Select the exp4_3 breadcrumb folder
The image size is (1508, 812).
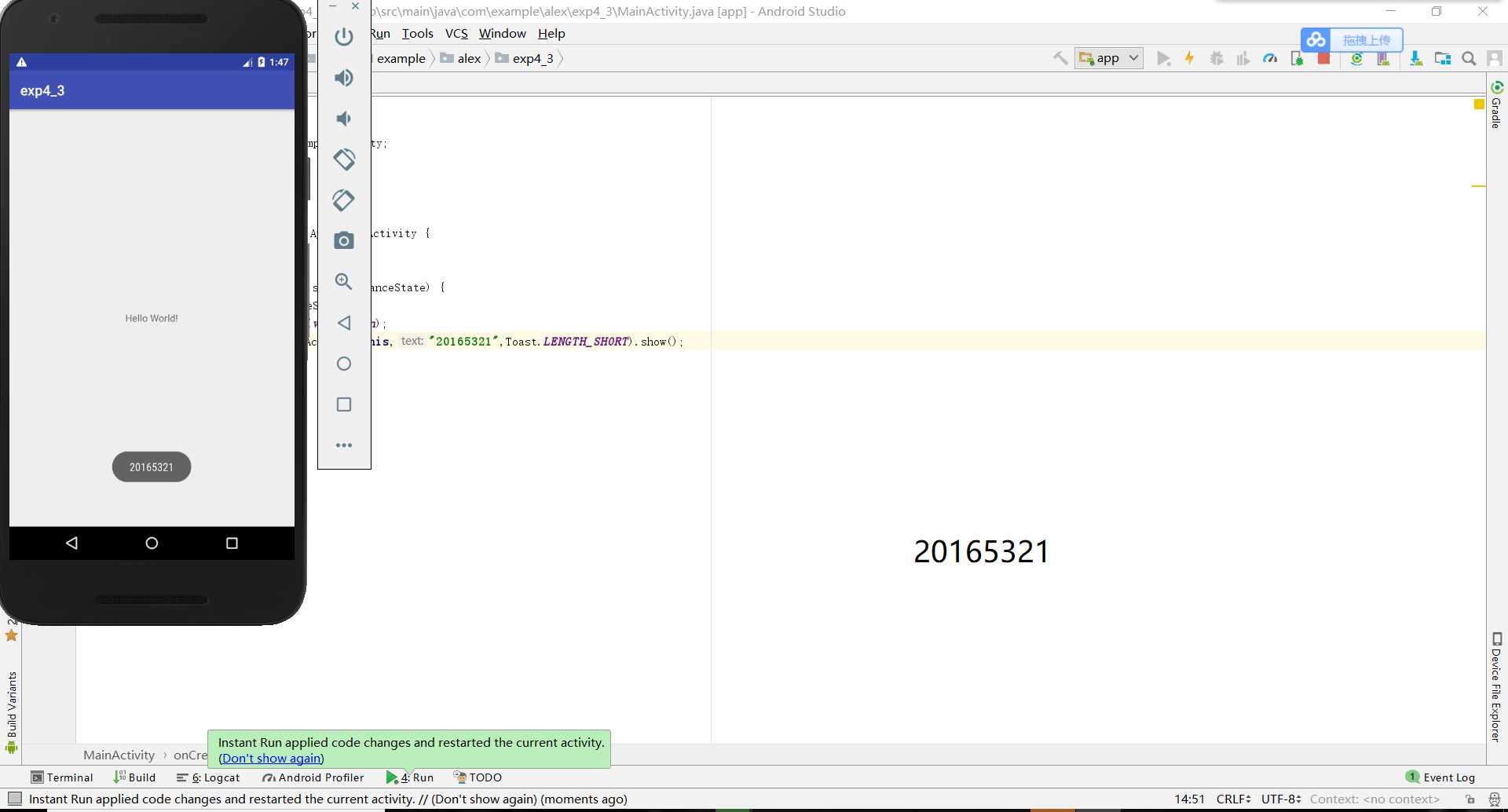coord(525,58)
